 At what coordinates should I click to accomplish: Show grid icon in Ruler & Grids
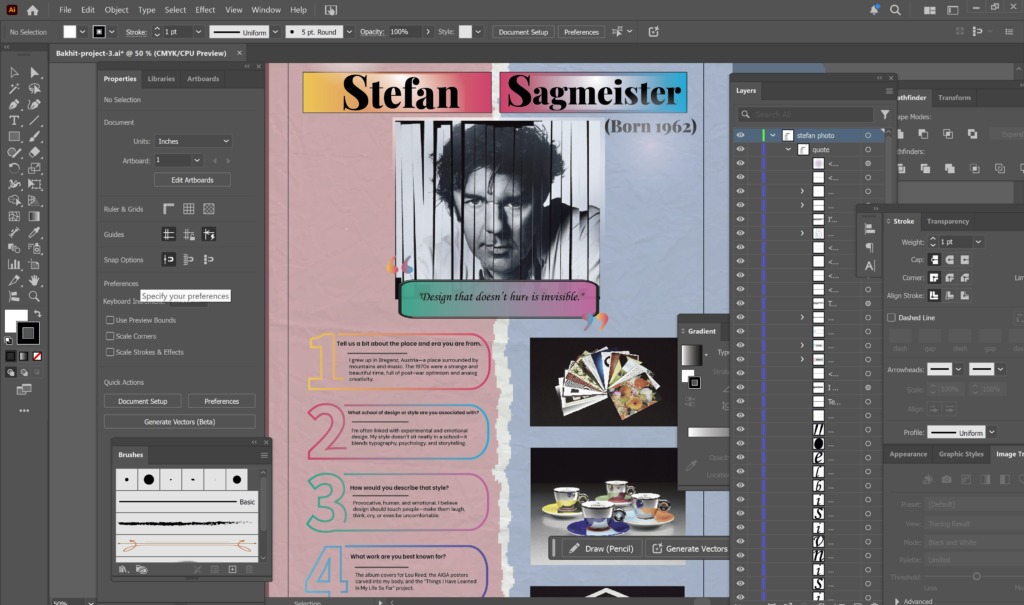tap(189, 209)
